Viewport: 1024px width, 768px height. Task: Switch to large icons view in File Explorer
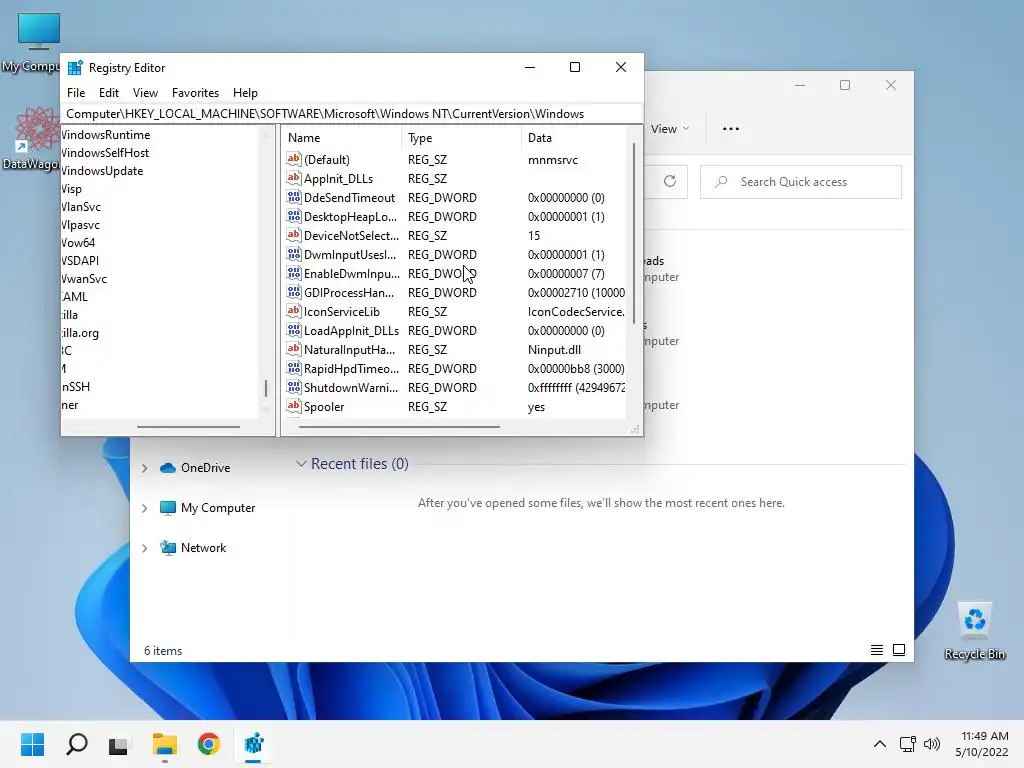click(899, 650)
